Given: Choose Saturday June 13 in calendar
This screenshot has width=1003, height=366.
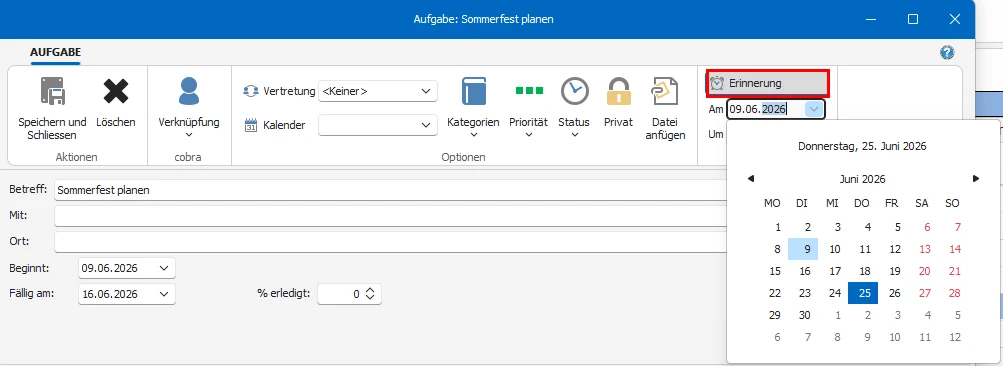Looking at the screenshot, I should tap(924, 250).
